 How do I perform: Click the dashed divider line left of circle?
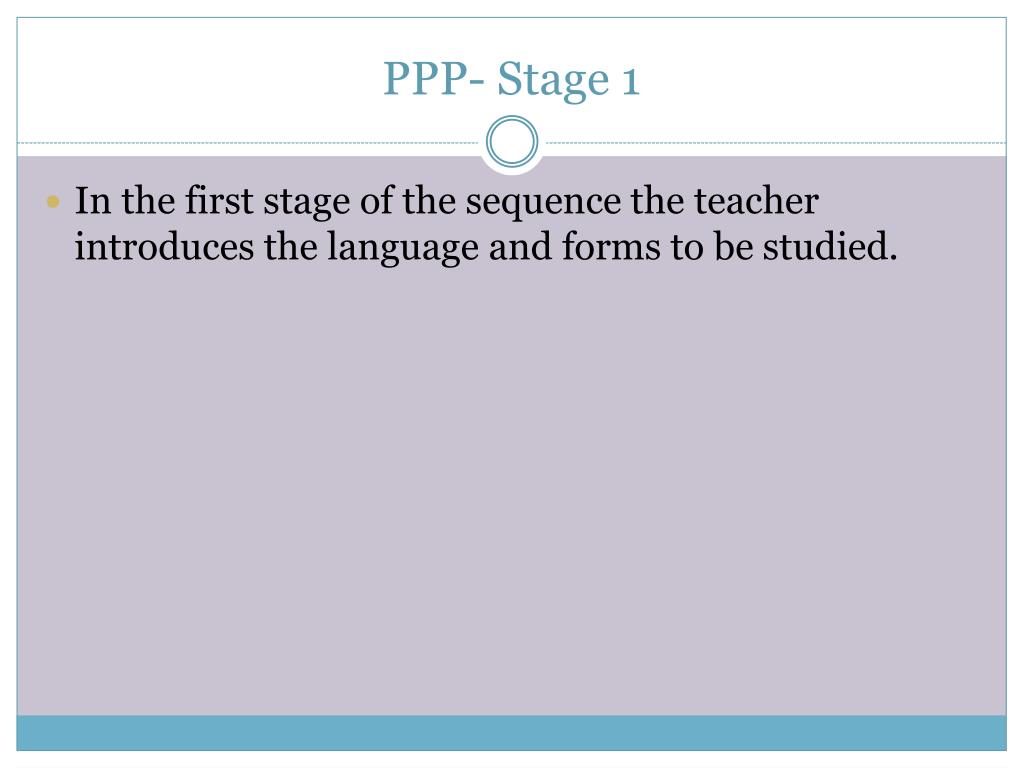(x=248, y=142)
